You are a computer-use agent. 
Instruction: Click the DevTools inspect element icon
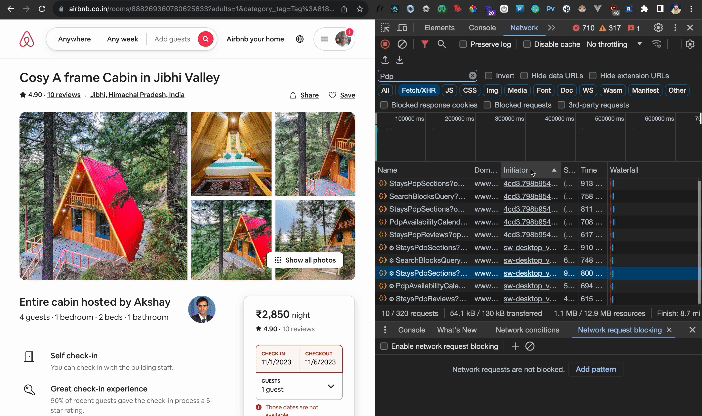tap(385, 28)
